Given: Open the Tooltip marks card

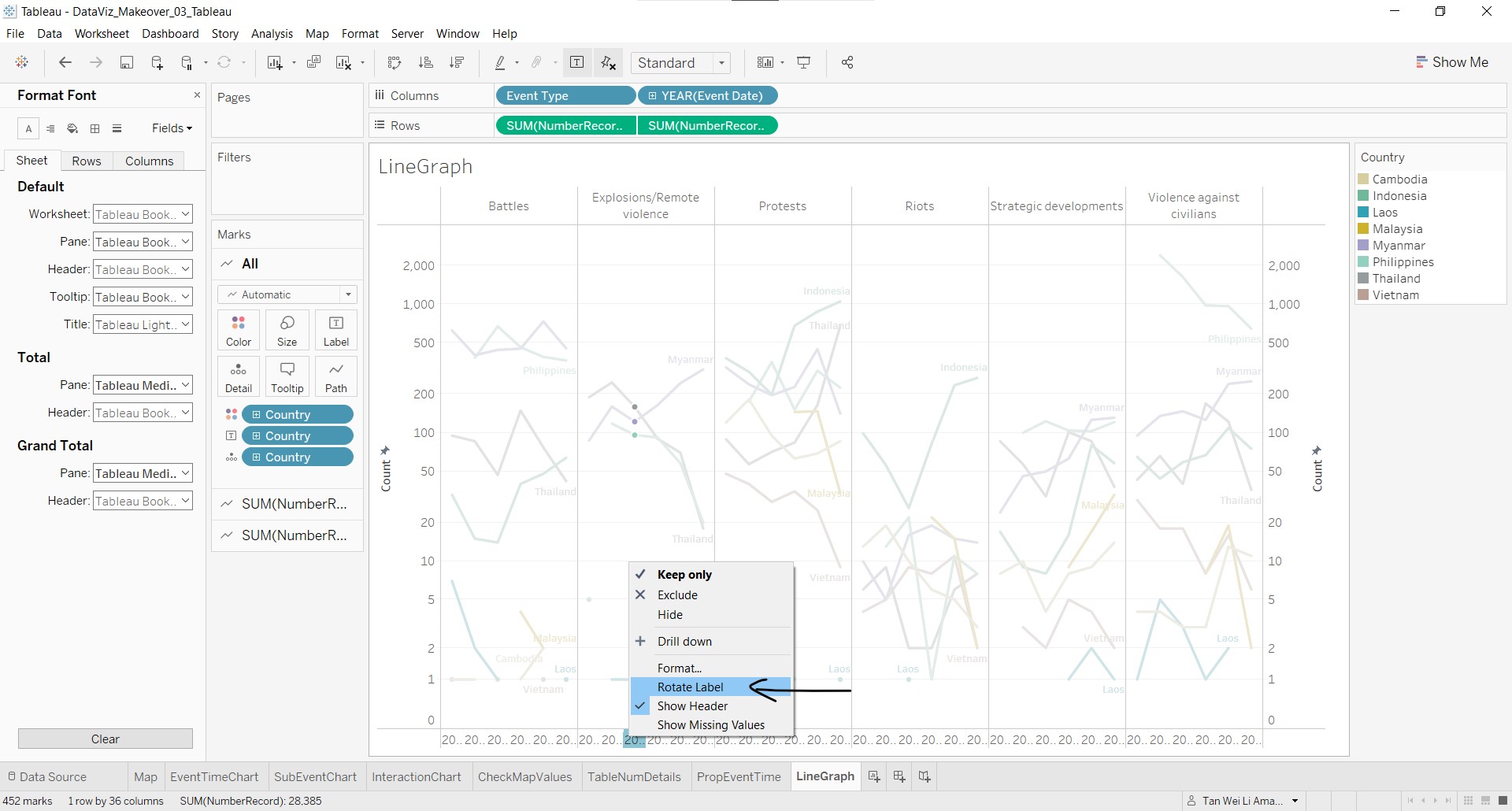Looking at the screenshot, I should click(287, 376).
